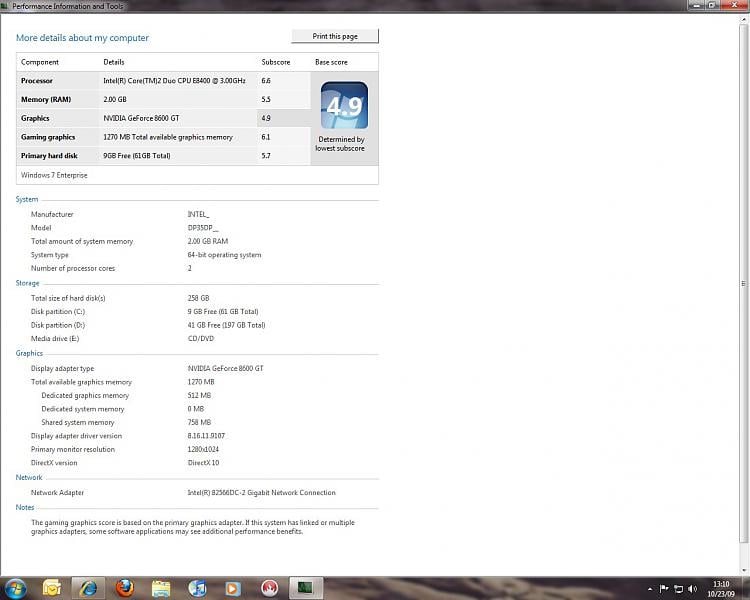Open Windows Explorer folder icon
Screen dimensions: 750x600
(x=161, y=588)
